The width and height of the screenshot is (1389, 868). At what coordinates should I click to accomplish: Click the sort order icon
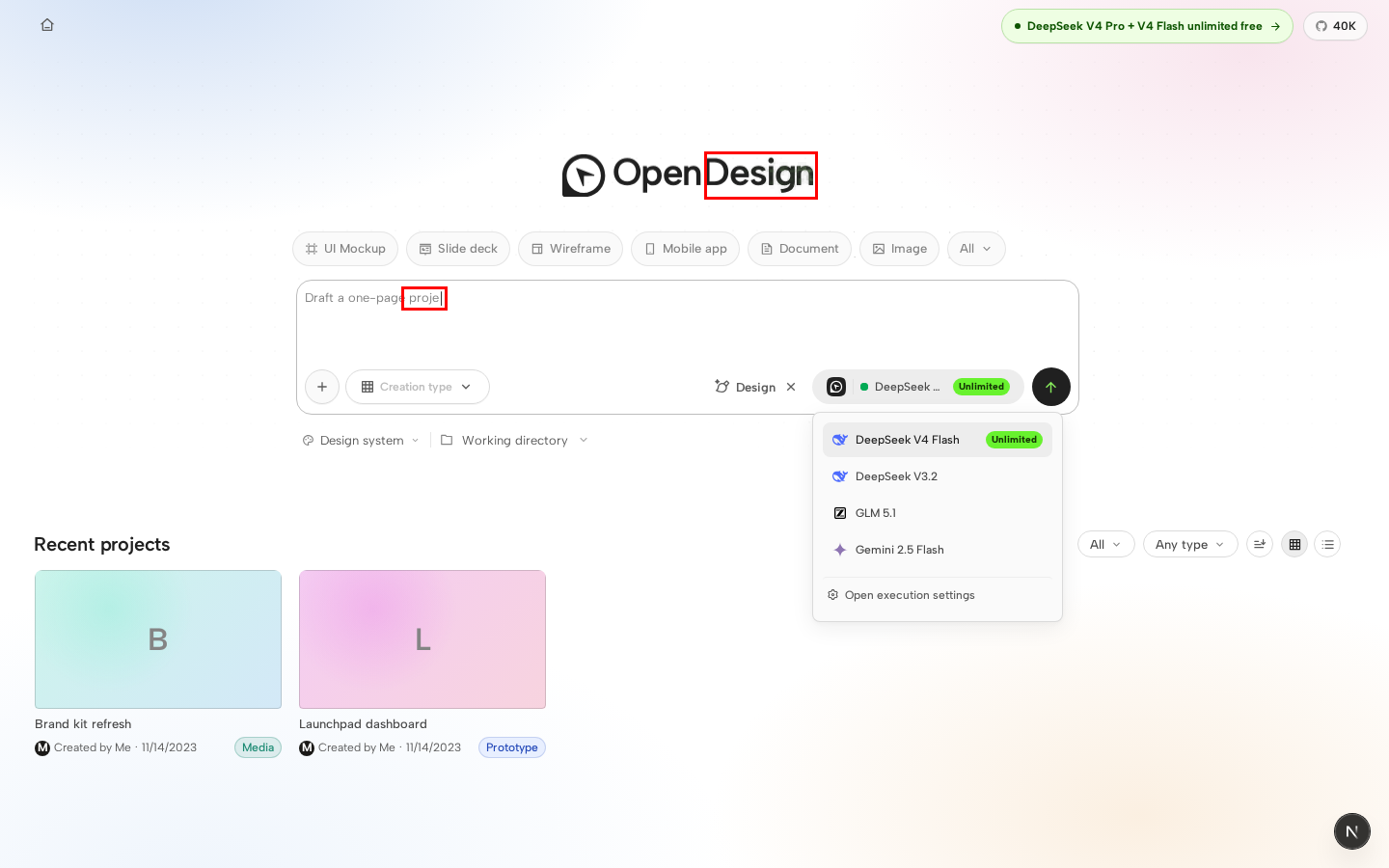point(1260,545)
